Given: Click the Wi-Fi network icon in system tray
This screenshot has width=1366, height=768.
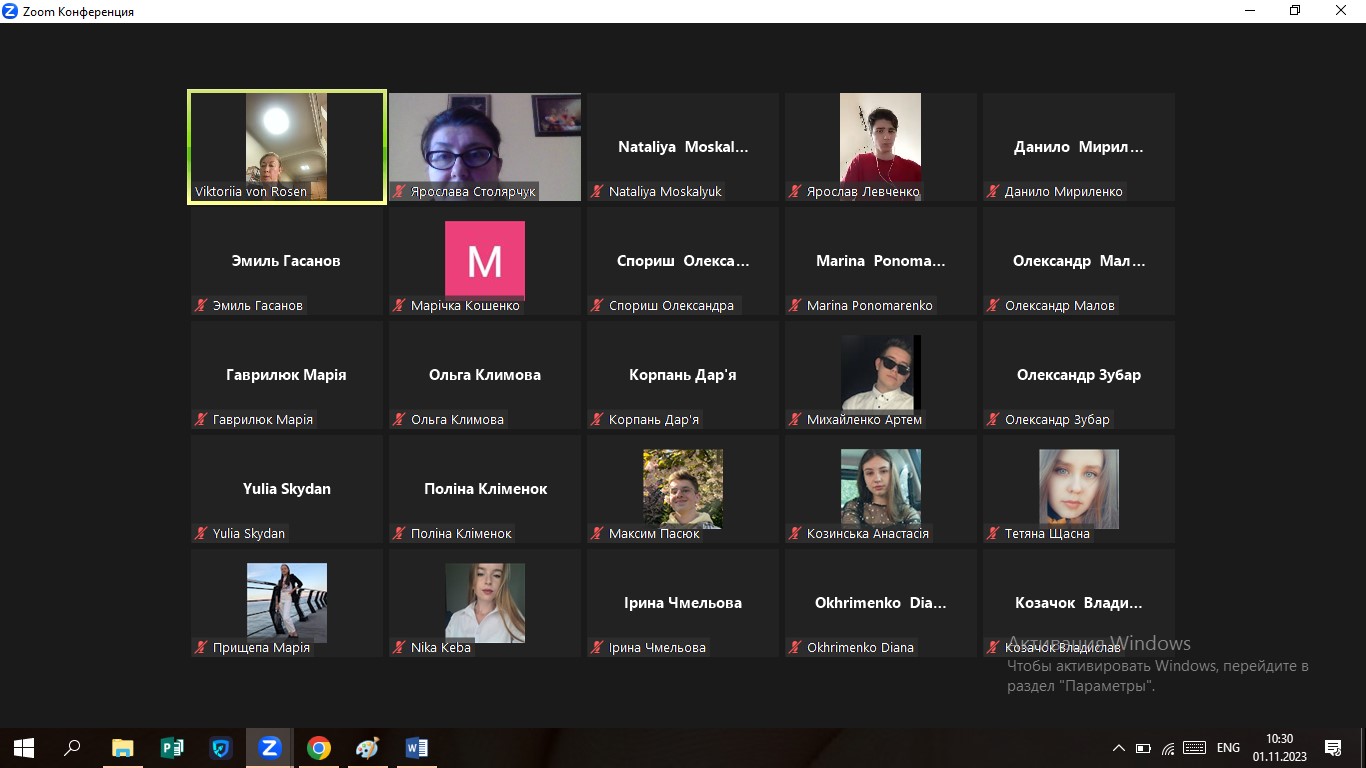Looking at the screenshot, I should 1167,748.
